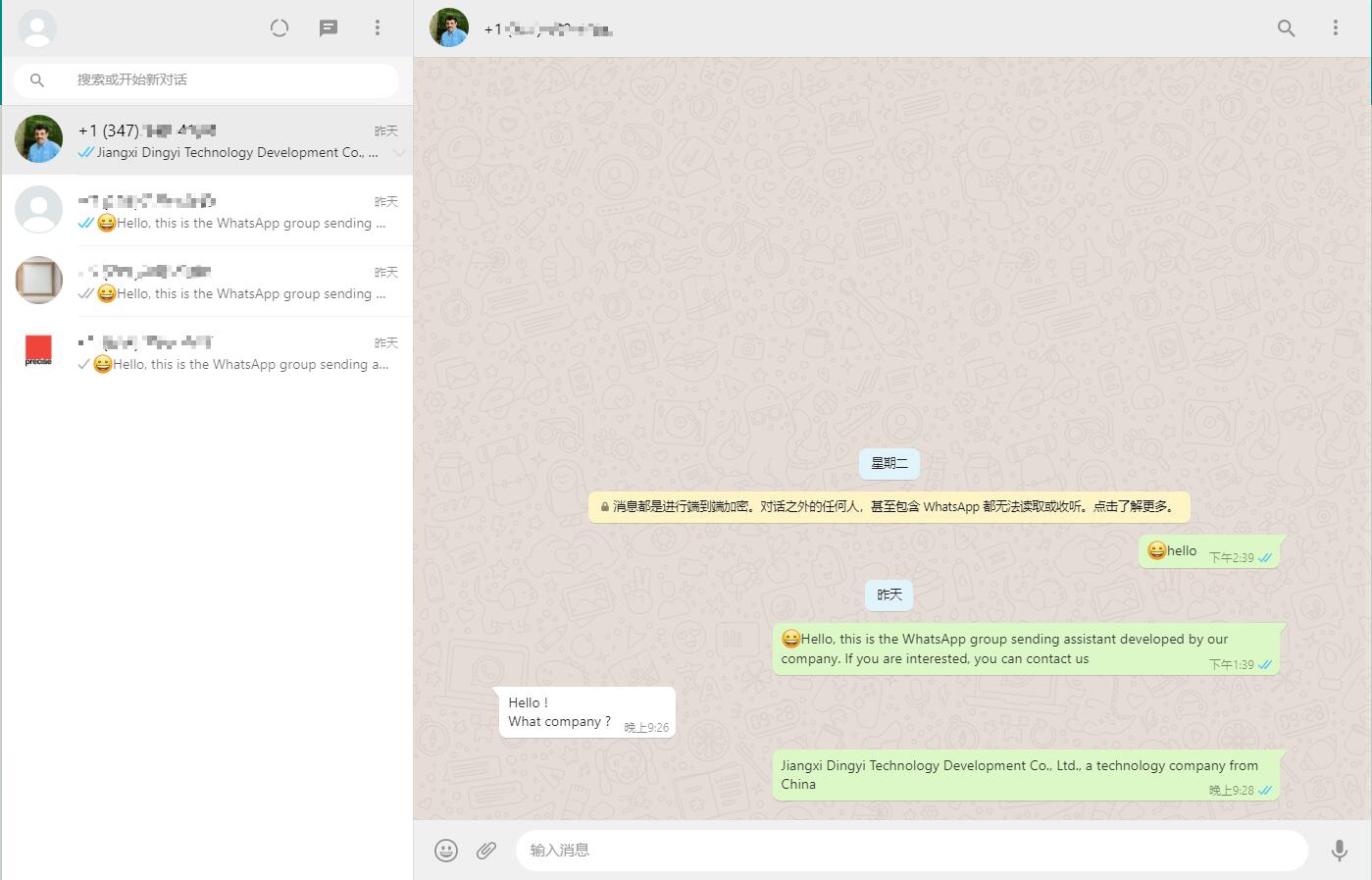Click the search icon in the conversation header
The height and width of the screenshot is (880, 1372).
(x=1286, y=28)
